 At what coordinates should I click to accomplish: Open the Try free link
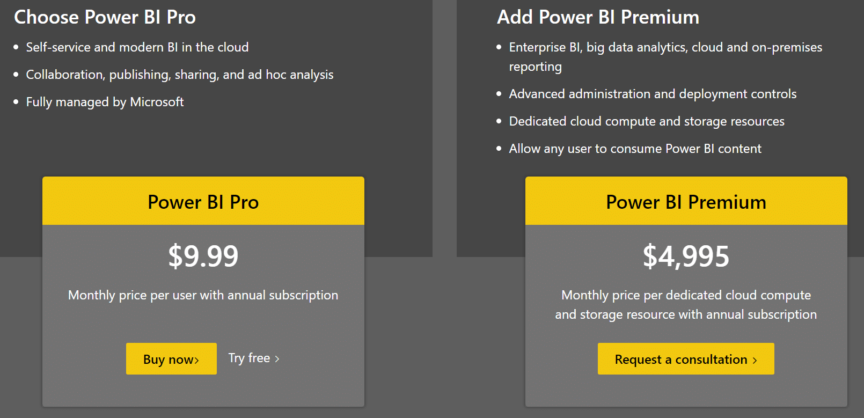[253, 359]
